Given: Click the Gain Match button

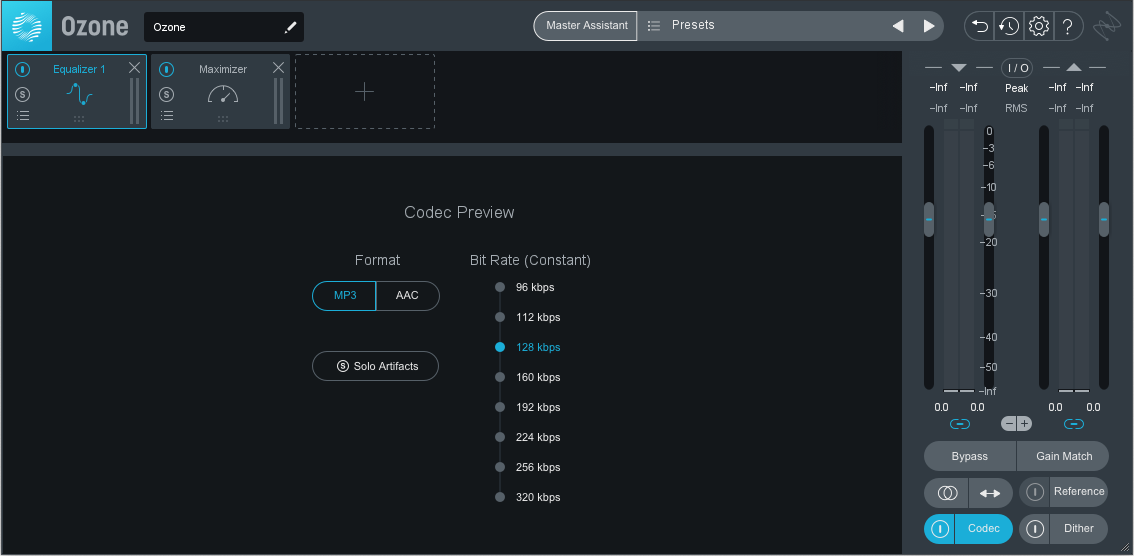Looking at the screenshot, I should pyautogui.click(x=1063, y=456).
